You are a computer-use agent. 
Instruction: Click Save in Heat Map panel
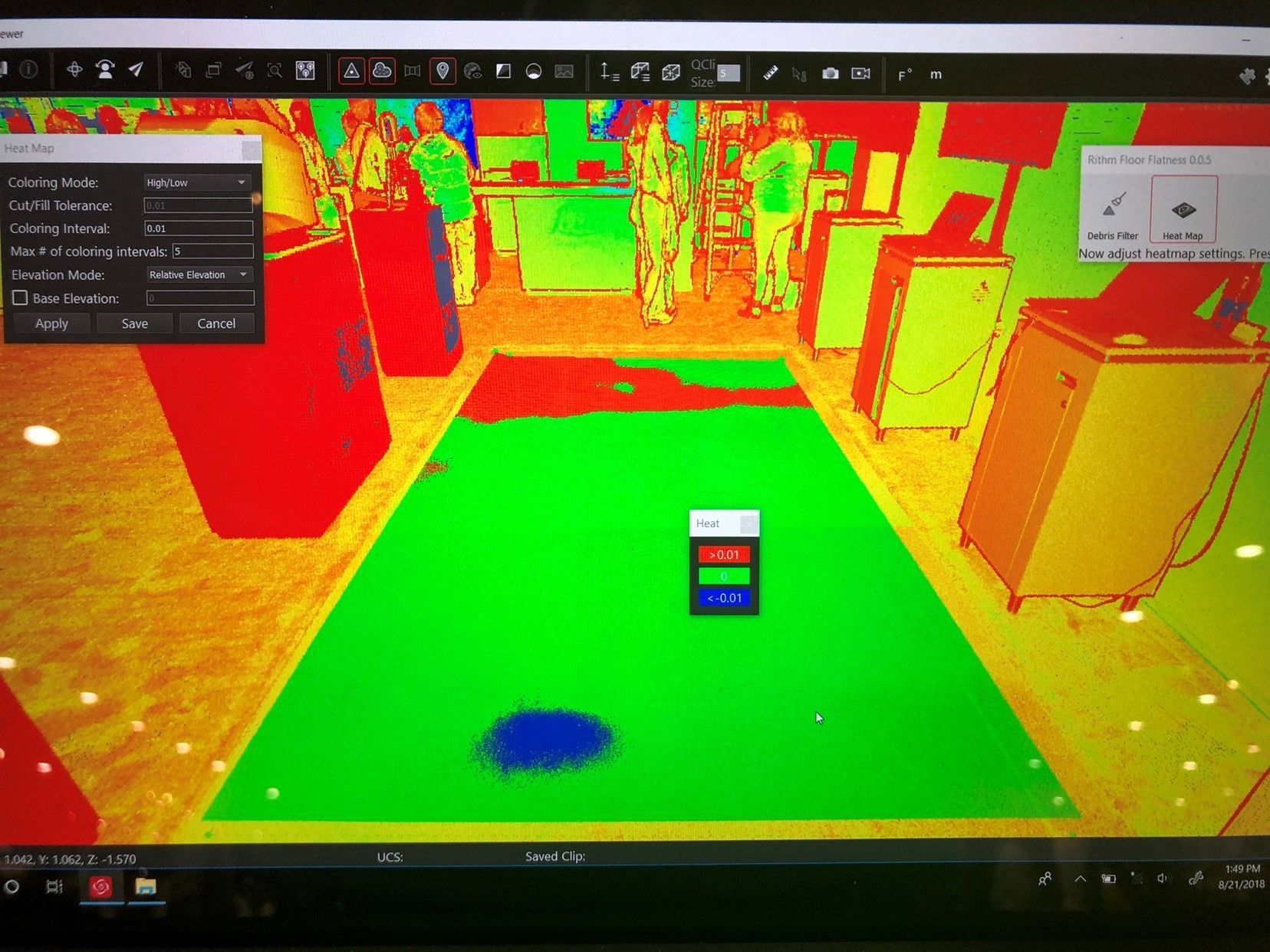tap(135, 323)
